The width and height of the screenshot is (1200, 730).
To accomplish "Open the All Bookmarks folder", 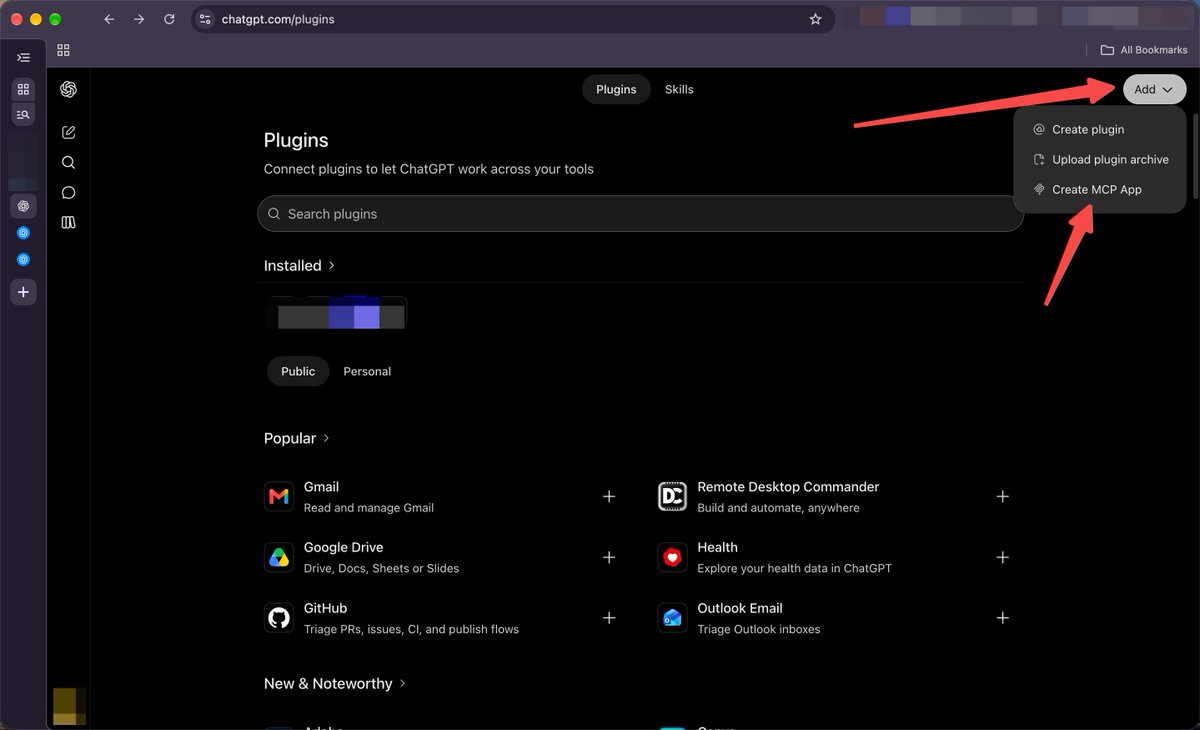I will (x=1144, y=50).
